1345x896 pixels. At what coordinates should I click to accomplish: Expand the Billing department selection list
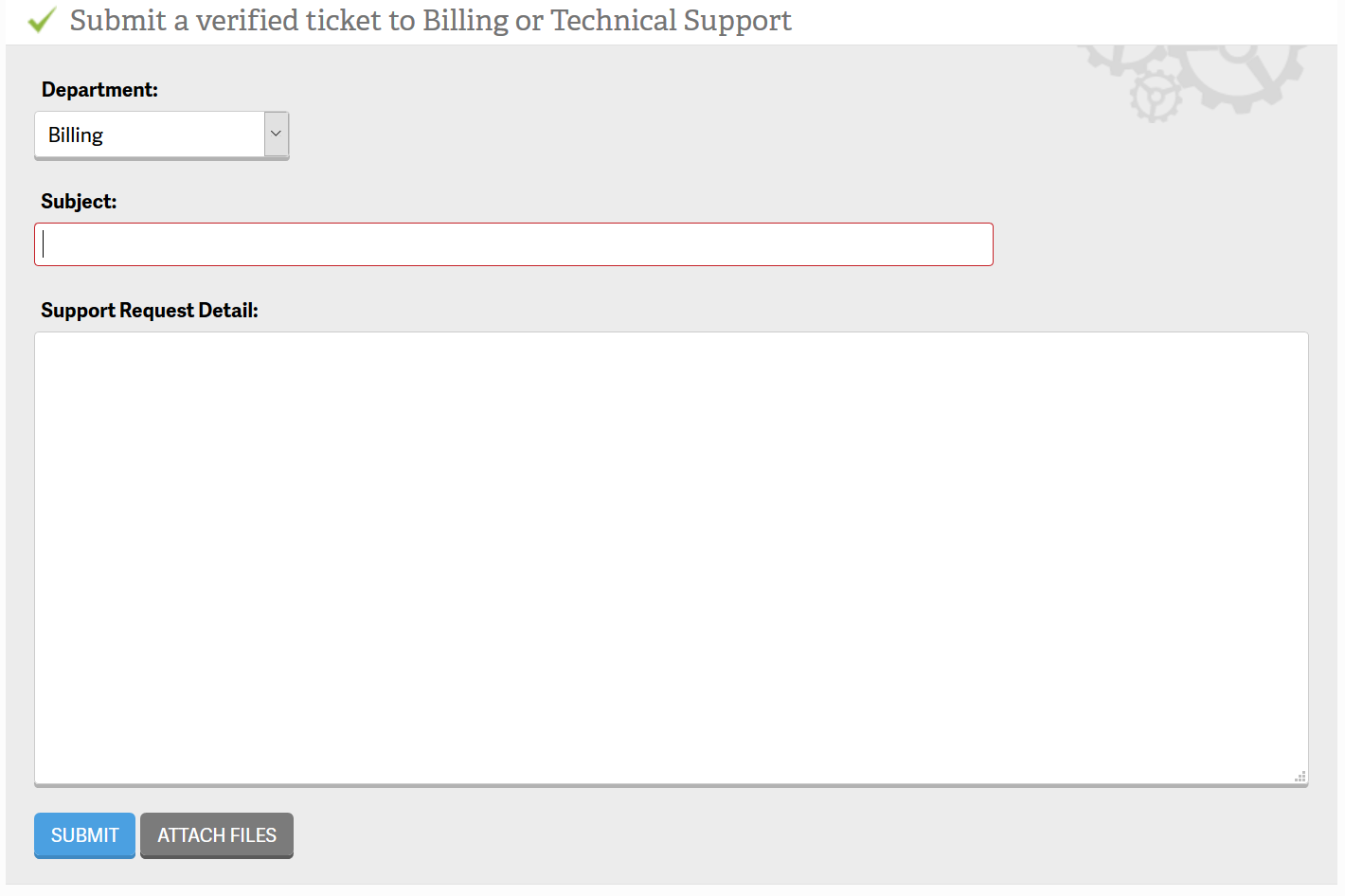(x=161, y=134)
